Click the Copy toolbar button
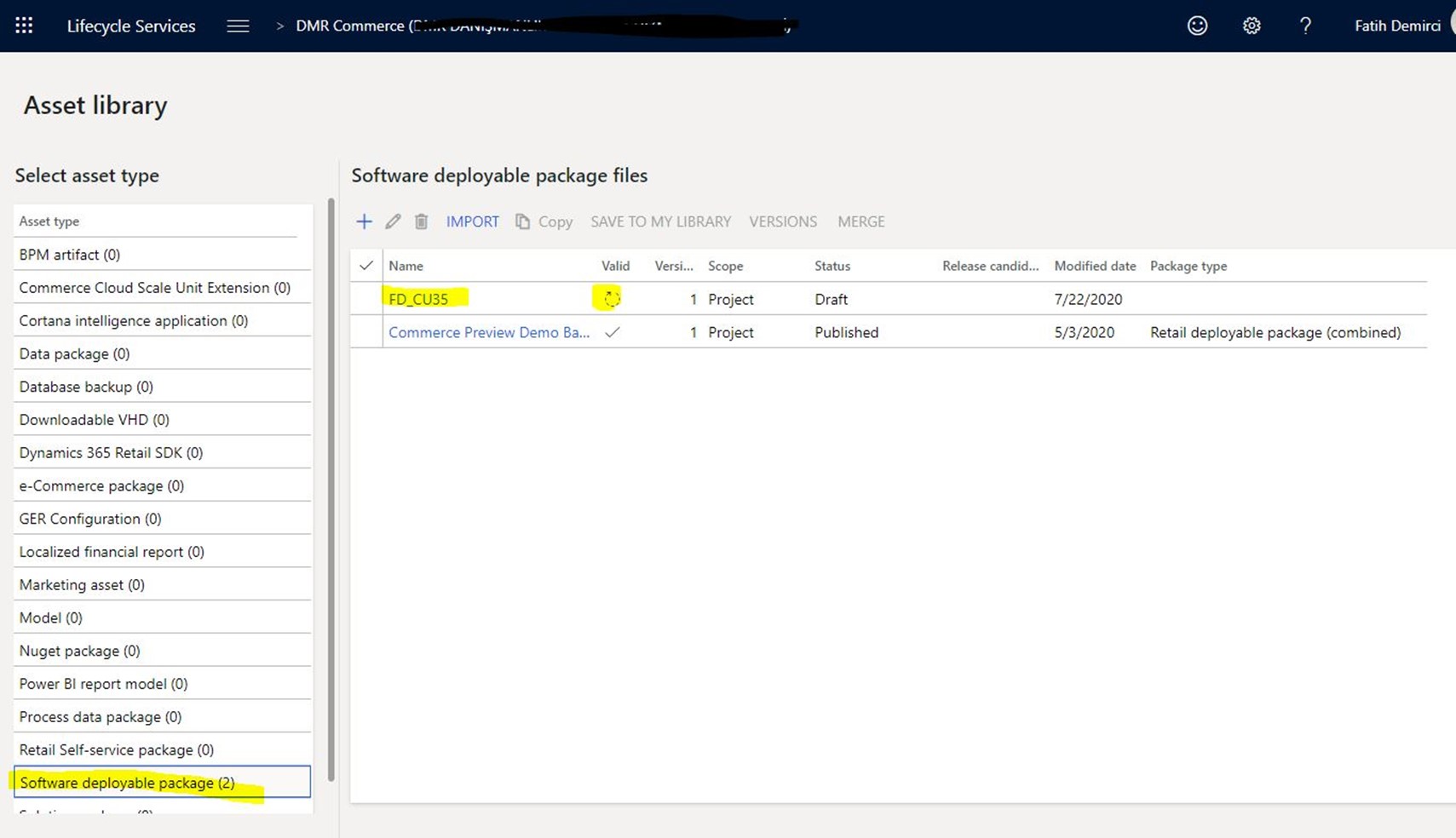Viewport: 1456px width, 838px height. click(x=544, y=221)
